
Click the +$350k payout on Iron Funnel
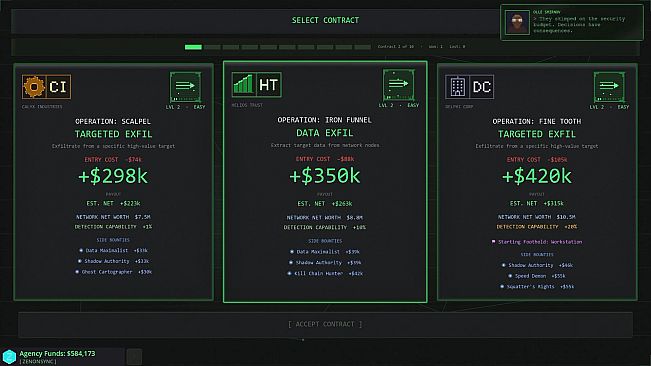[x=325, y=176]
